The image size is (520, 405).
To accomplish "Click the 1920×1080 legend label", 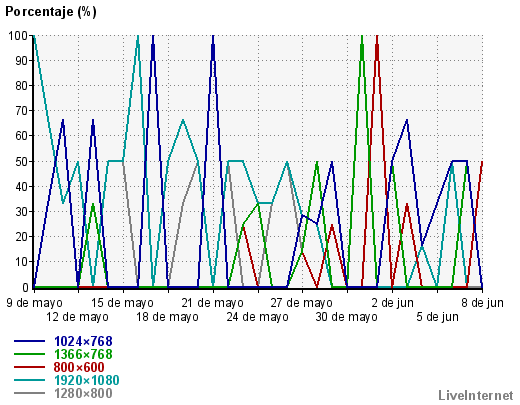I will click(87, 380).
